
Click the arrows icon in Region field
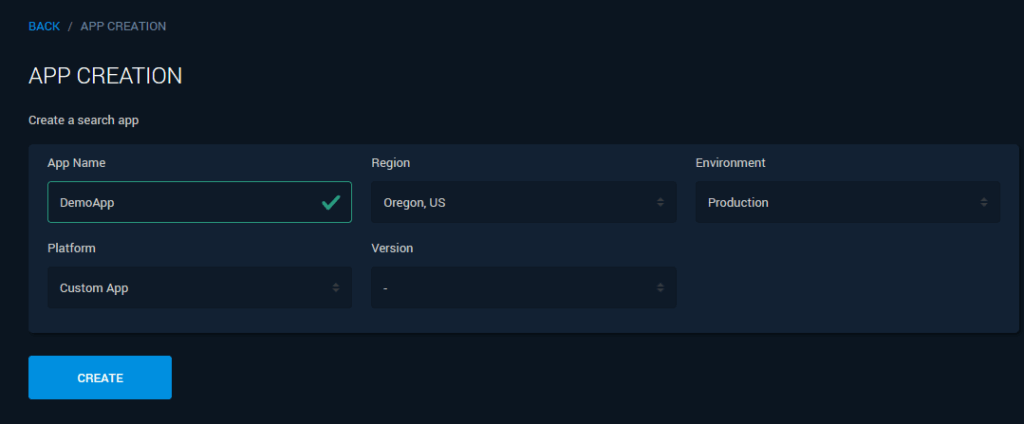660,202
